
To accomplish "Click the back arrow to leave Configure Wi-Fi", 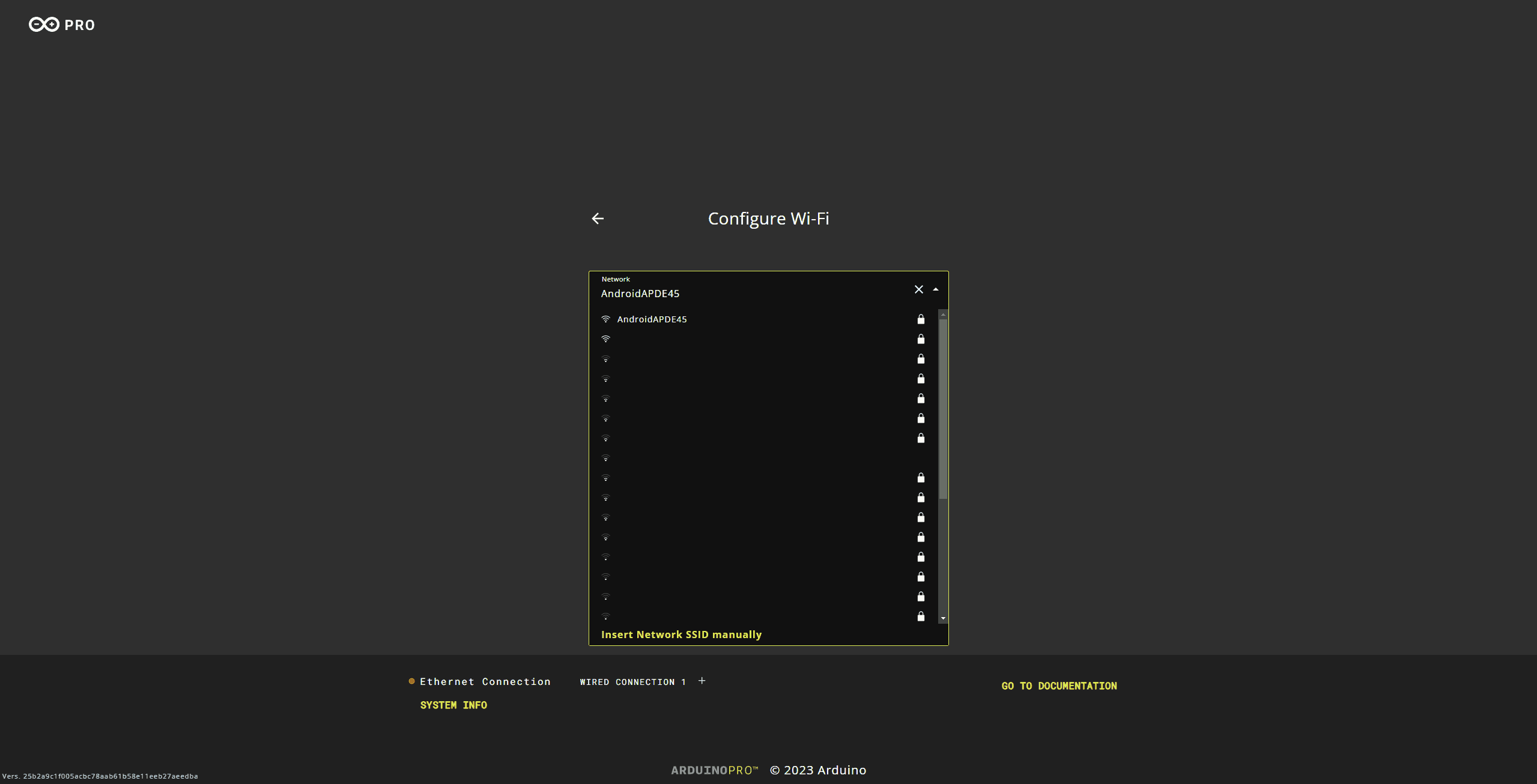I will (x=598, y=218).
